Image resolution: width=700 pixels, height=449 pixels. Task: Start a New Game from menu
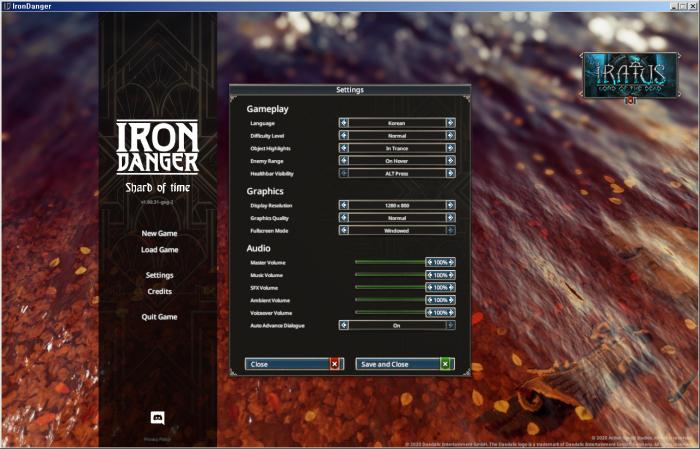[x=159, y=233]
